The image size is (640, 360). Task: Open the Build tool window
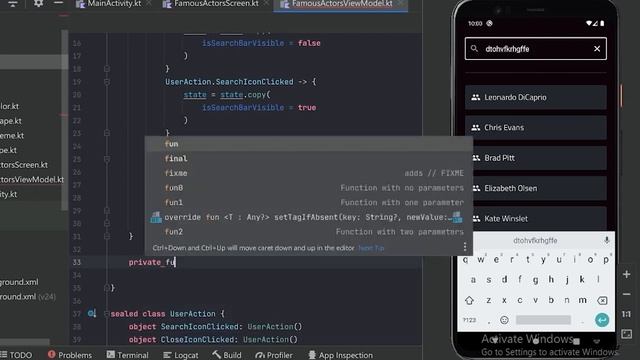coord(227,355)
